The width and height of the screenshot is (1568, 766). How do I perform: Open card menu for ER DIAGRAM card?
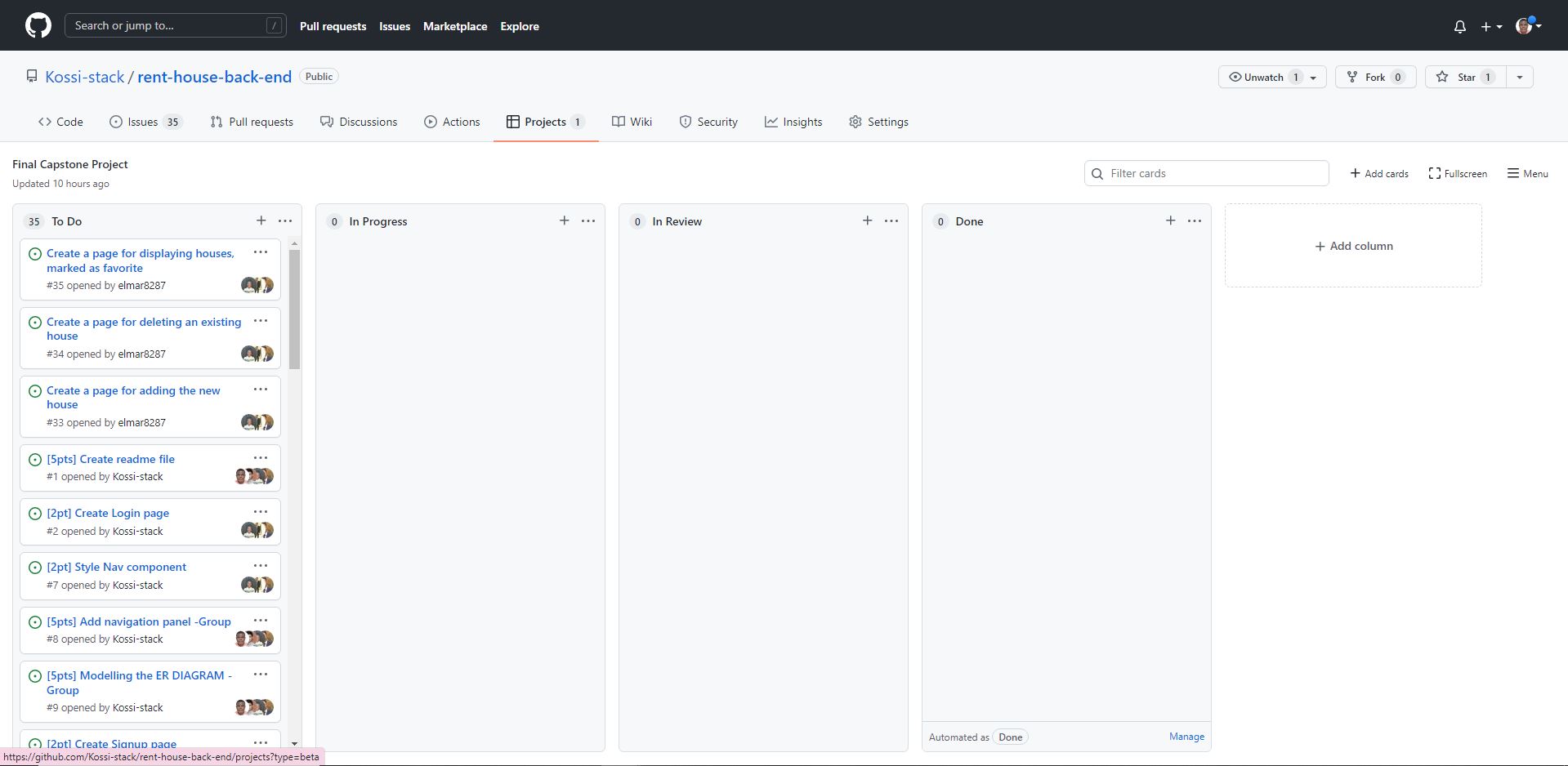(261, 675)
